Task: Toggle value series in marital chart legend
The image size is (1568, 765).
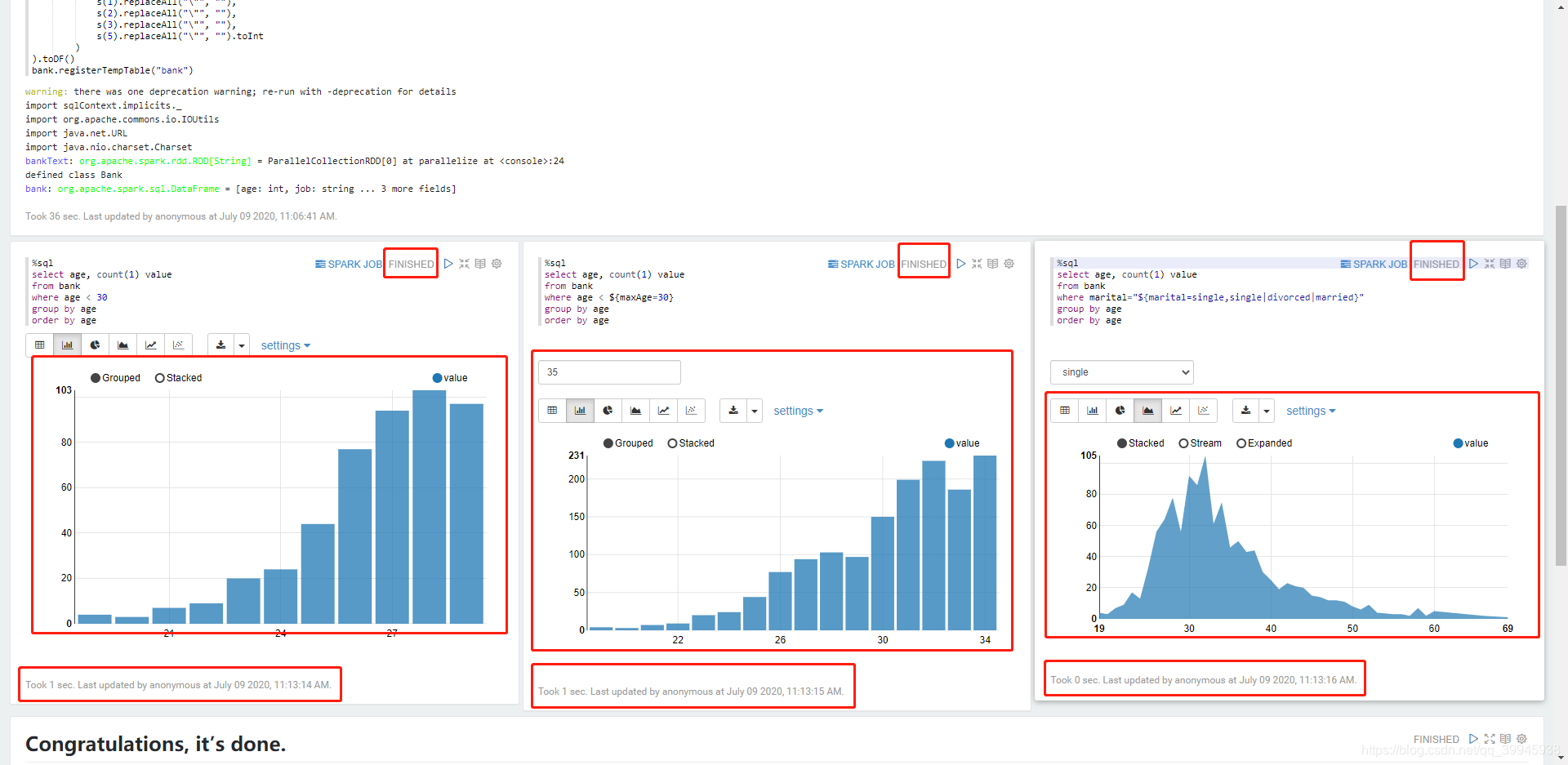Action: pyautogui.click(x=1471, y=443)
